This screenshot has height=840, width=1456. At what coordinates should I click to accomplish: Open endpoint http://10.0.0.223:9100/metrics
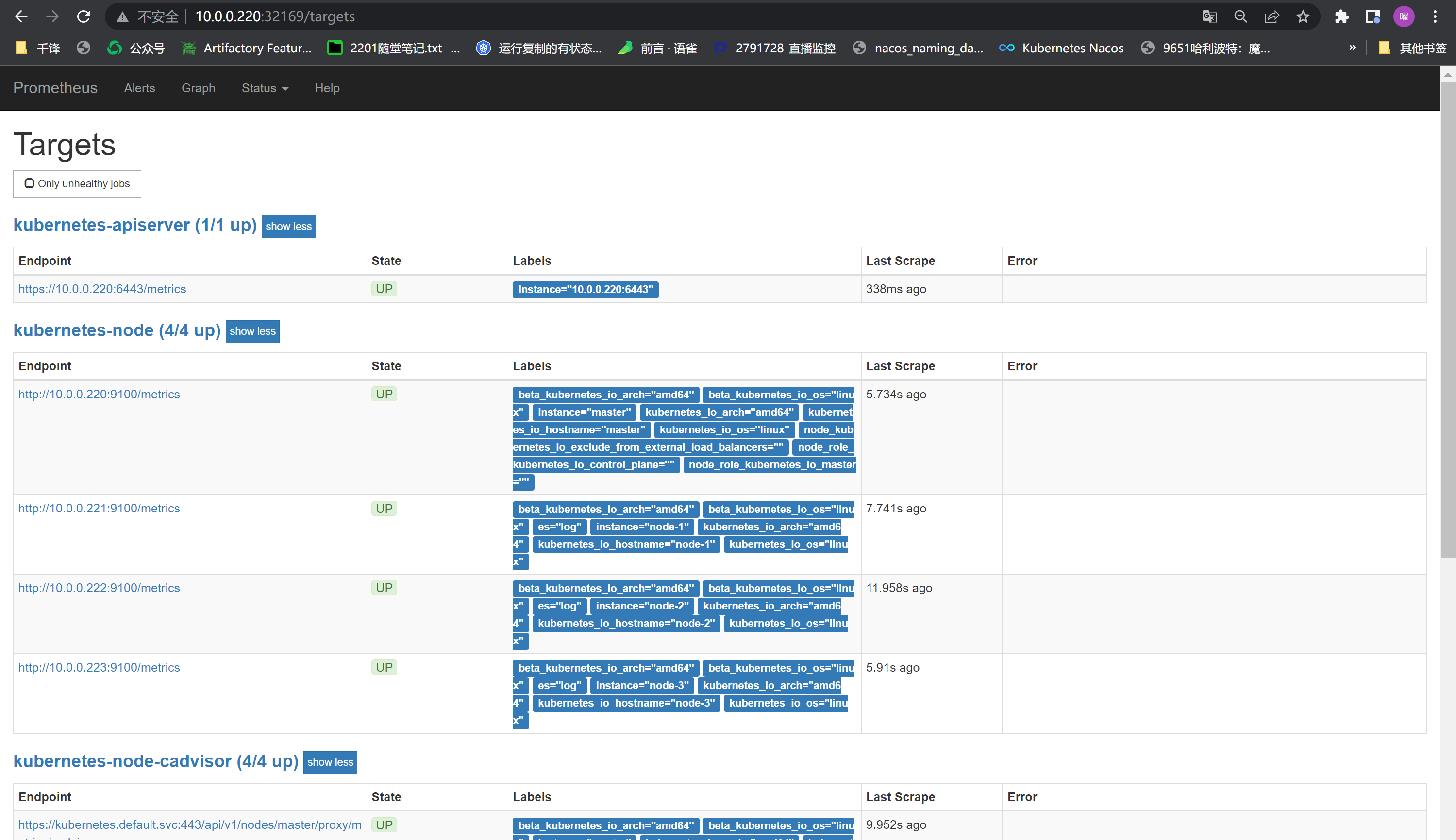tap(99, 668)
